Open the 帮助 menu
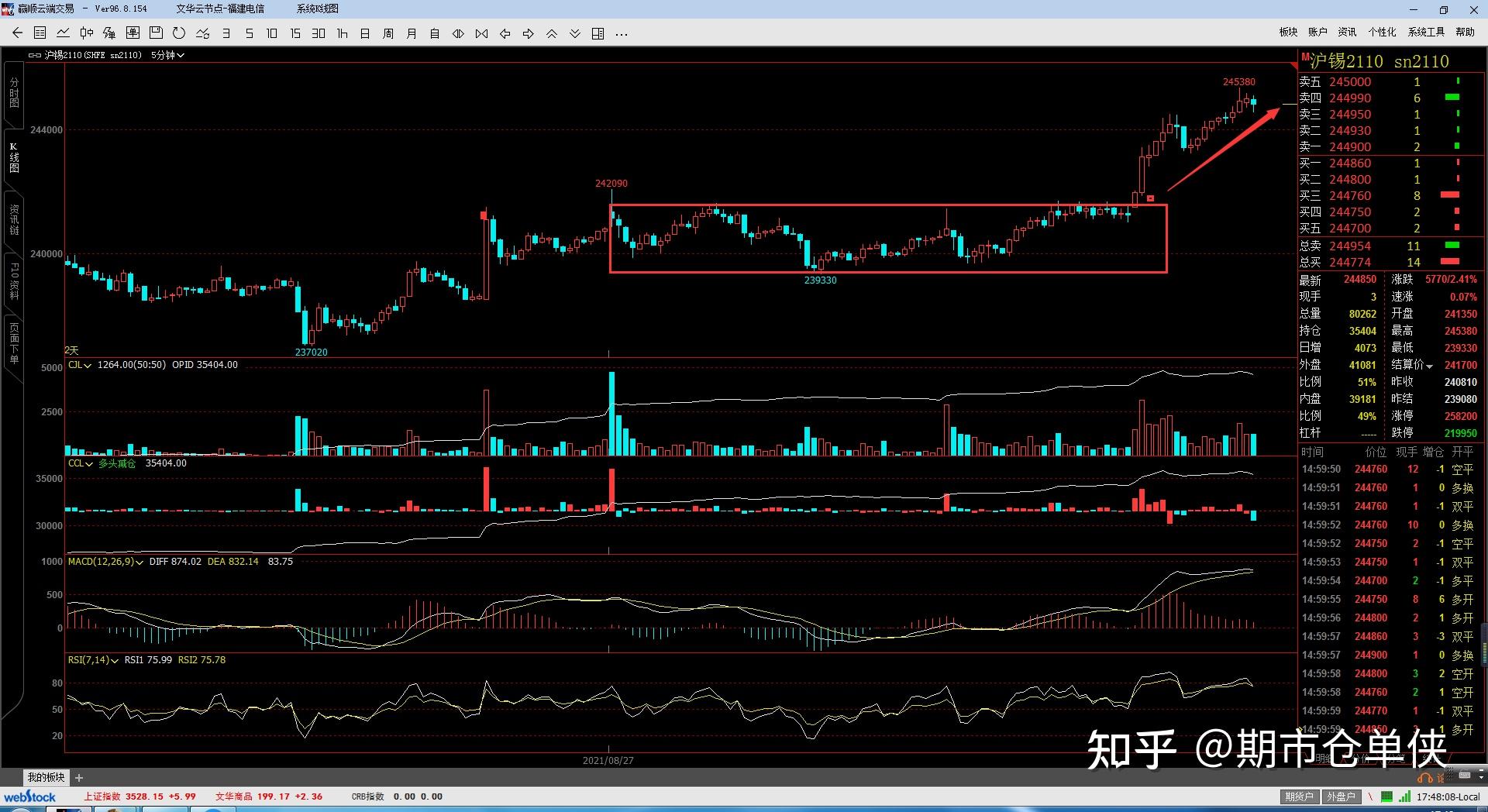The image size is (1488, 812). [1465, 32]
